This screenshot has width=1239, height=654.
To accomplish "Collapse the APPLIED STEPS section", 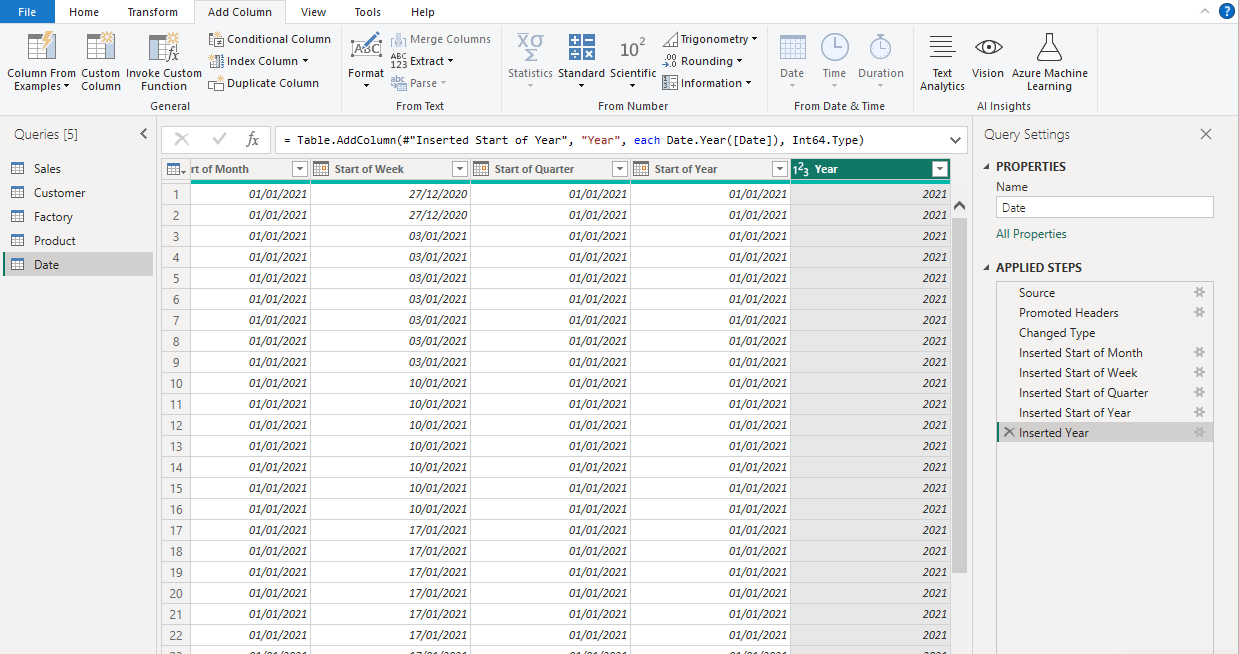I will tap(988, 268).
